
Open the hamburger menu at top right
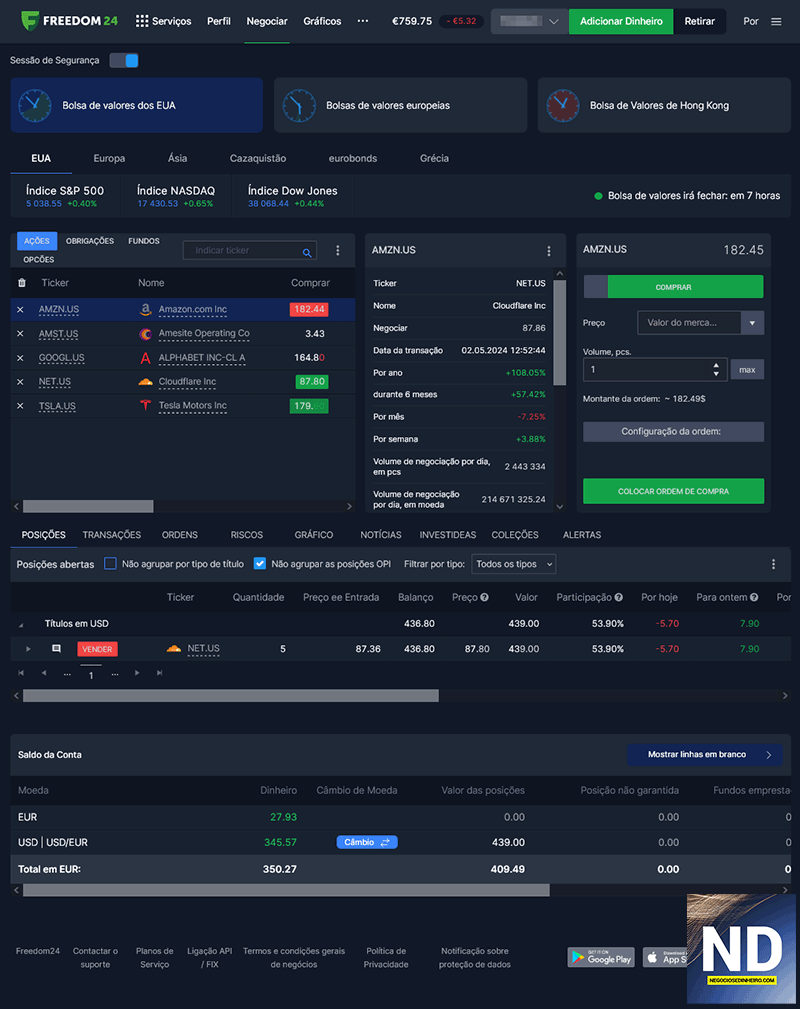tap(776, 21)
